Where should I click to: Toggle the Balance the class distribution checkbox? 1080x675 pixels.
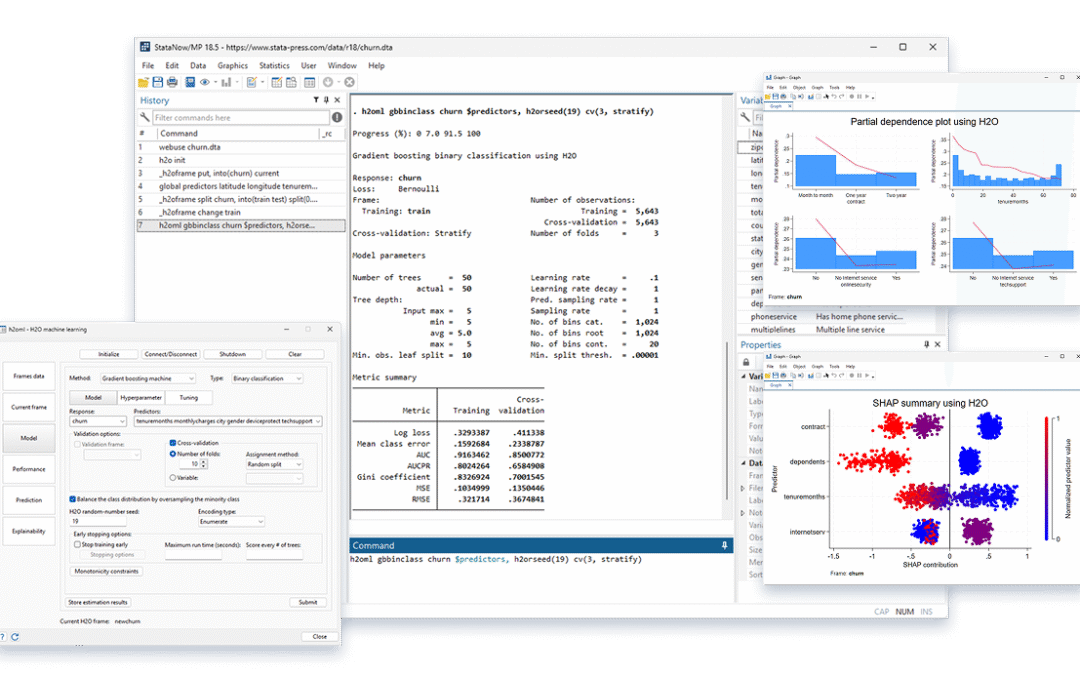point(72,499)
